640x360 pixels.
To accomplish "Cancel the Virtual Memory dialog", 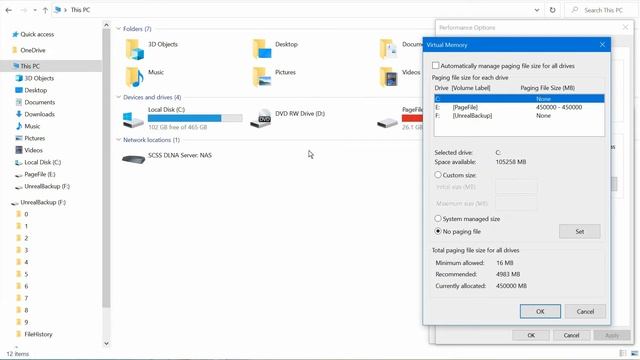I will point(585,311).
